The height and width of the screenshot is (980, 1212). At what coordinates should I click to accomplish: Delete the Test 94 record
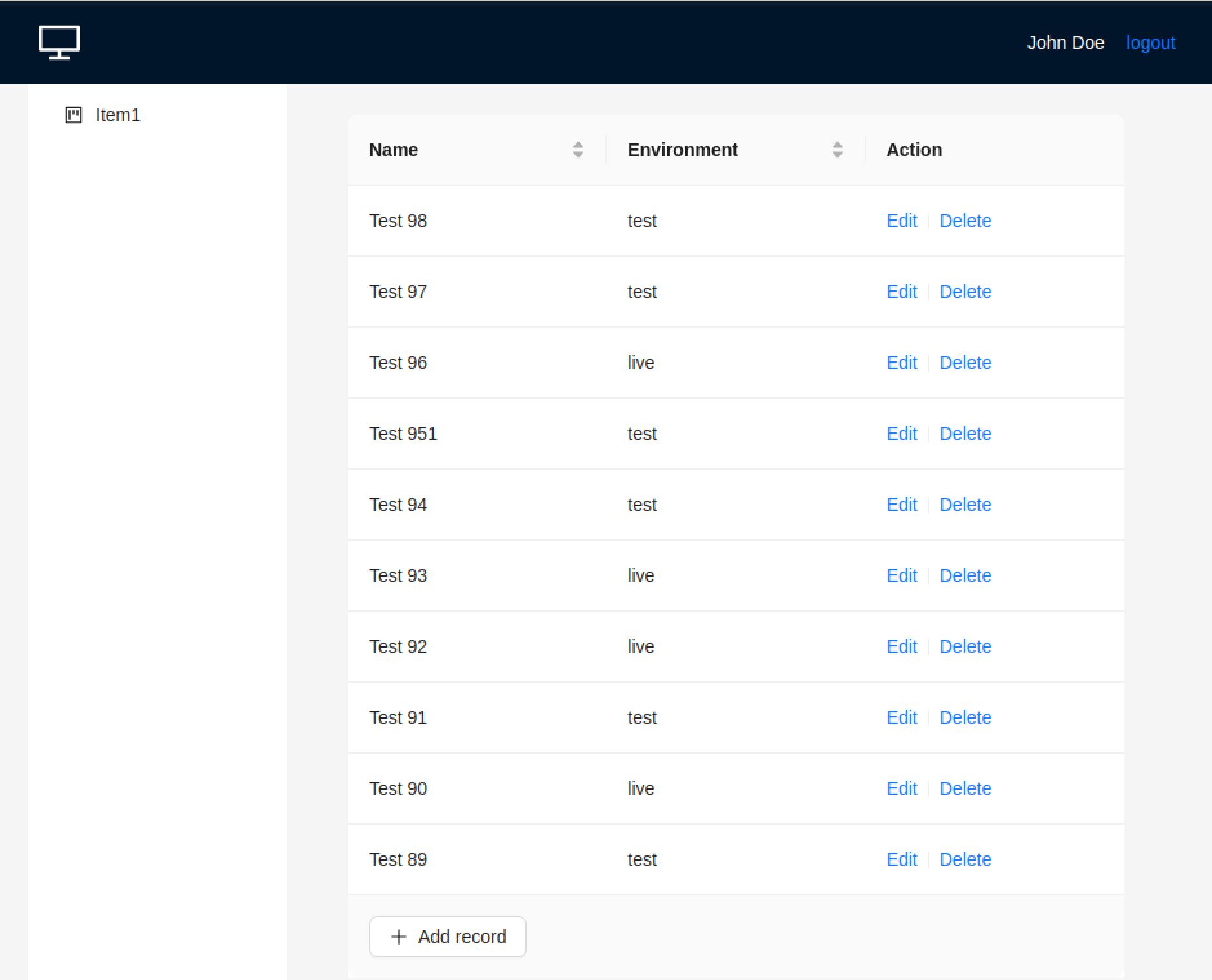tap(965, 504)
